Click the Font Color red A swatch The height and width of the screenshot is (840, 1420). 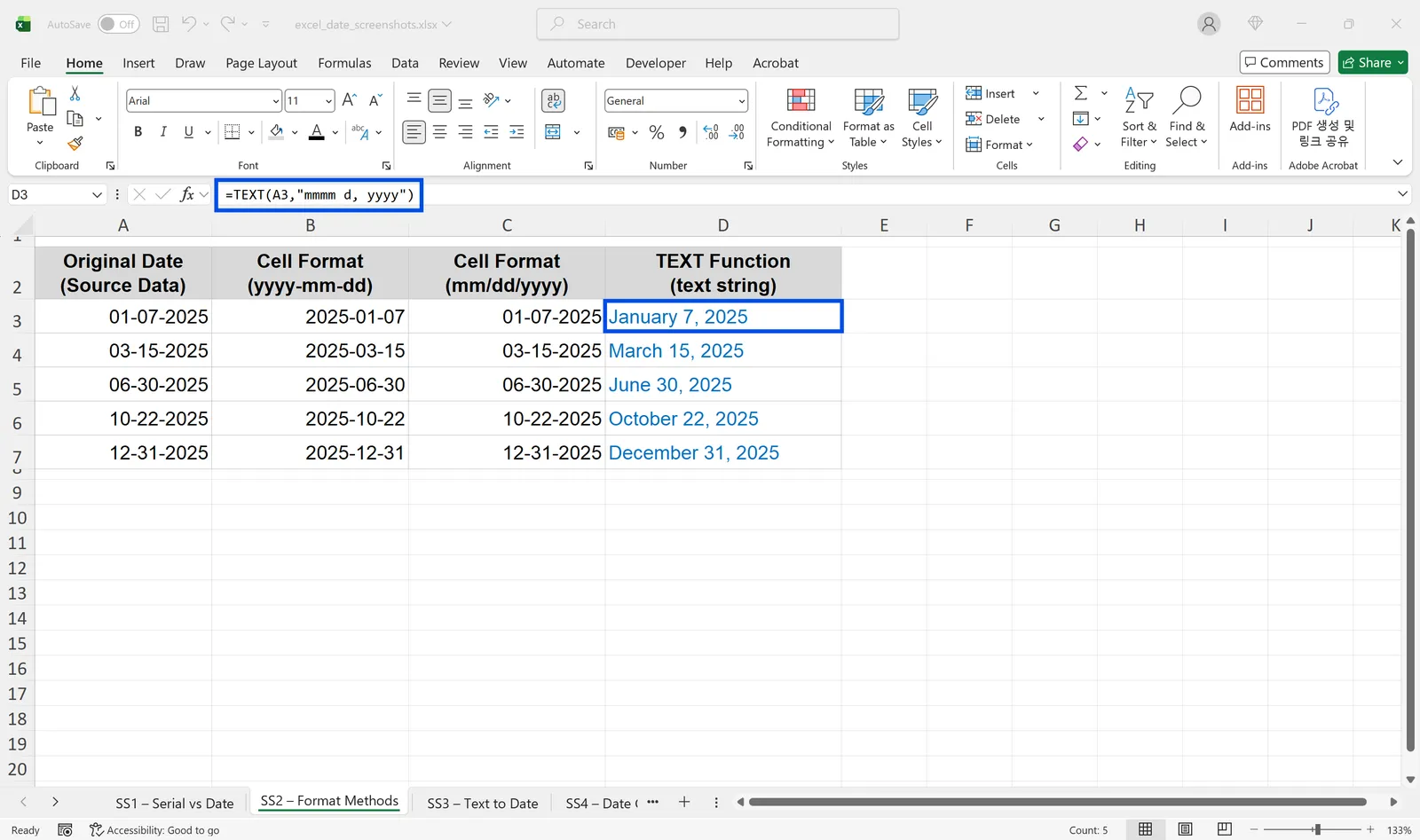coord(317,132)
